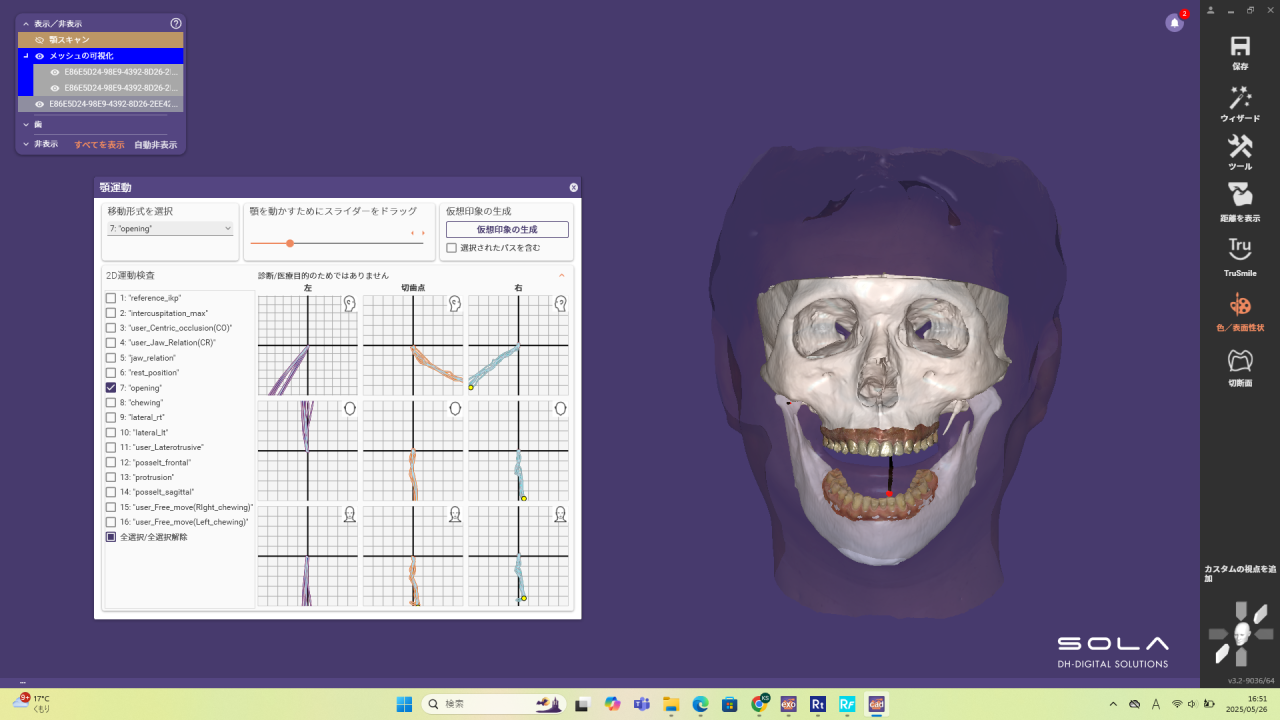Click the show all link
This screenshot has width=1280, height=720.
99,145
